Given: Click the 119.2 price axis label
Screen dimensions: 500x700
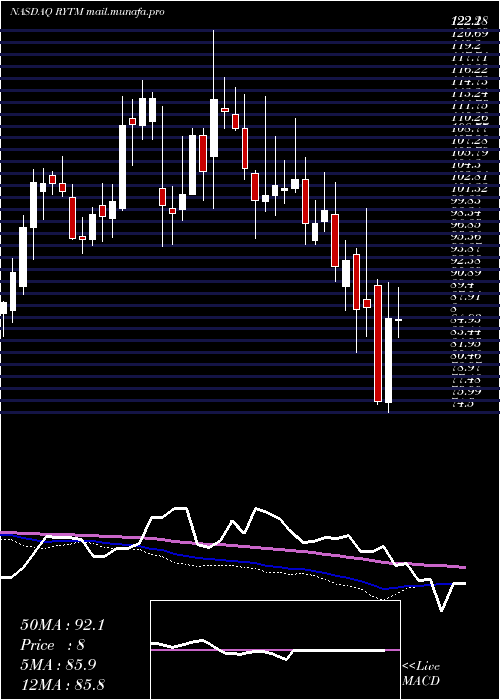Looking at the screenshot, I should pyautogui.click(x=466, y=45).
